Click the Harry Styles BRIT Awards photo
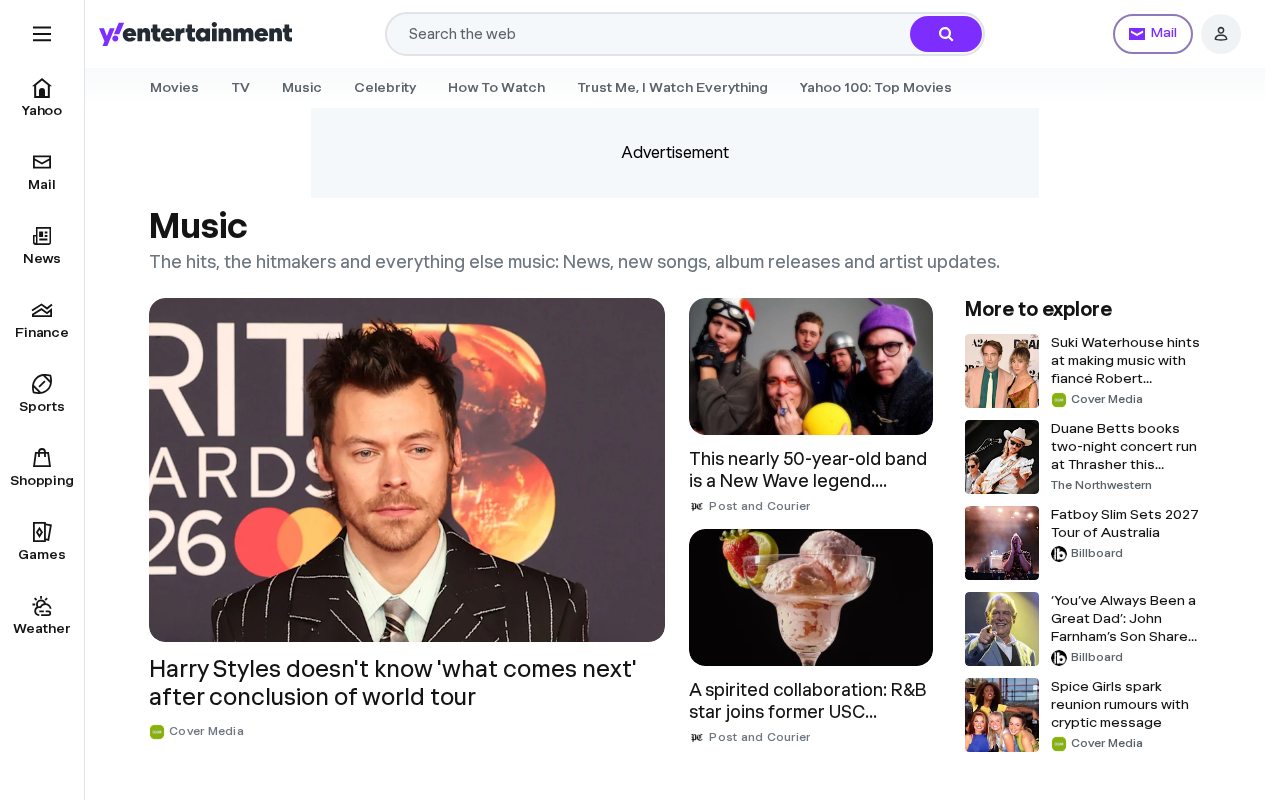The image size is (1280, 800). (407, 470)
